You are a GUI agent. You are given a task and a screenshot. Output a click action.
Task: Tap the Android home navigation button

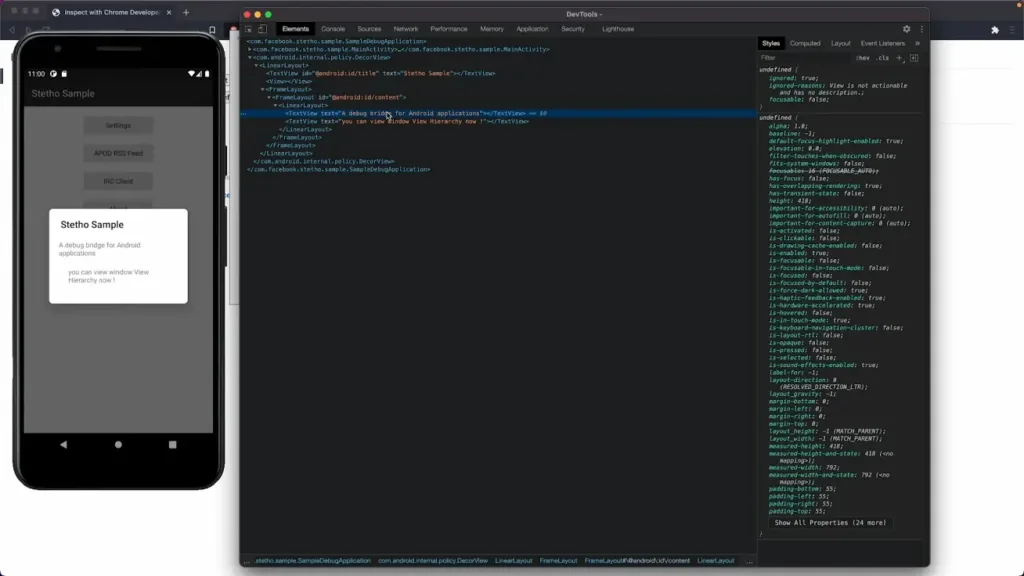coord(118,444)
